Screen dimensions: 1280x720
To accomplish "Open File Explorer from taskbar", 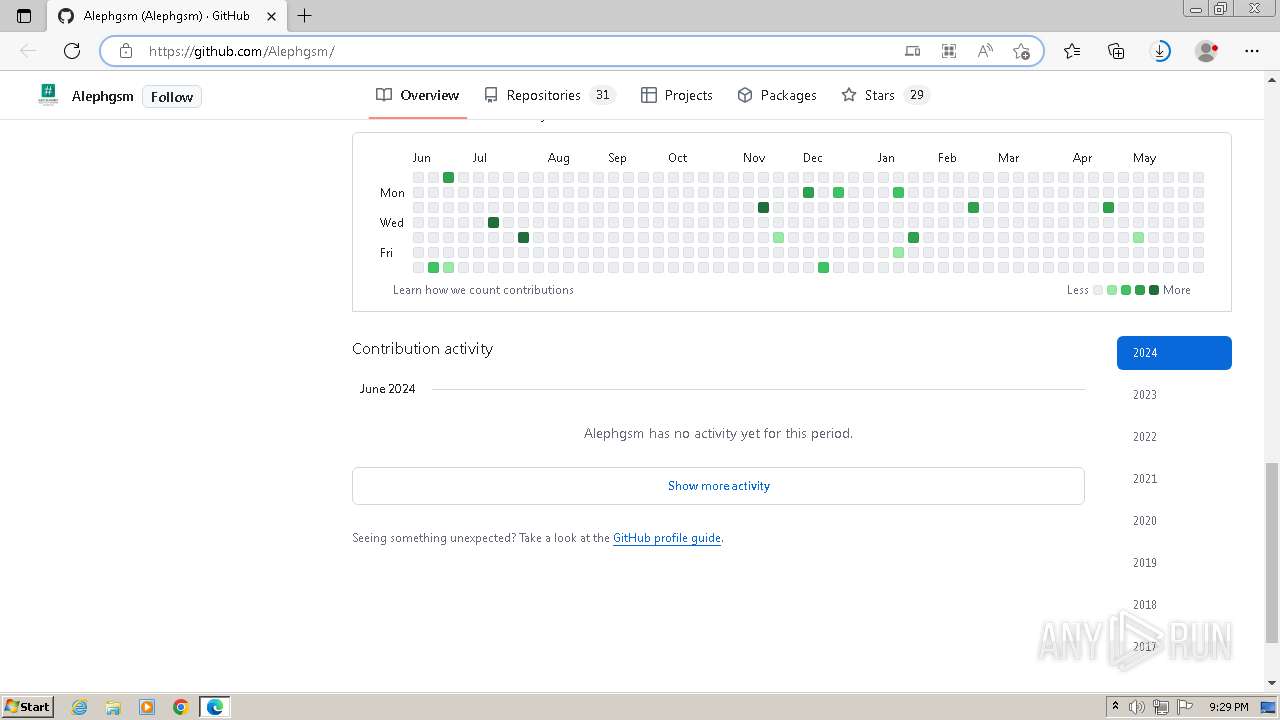I will (x=113, y=707).
